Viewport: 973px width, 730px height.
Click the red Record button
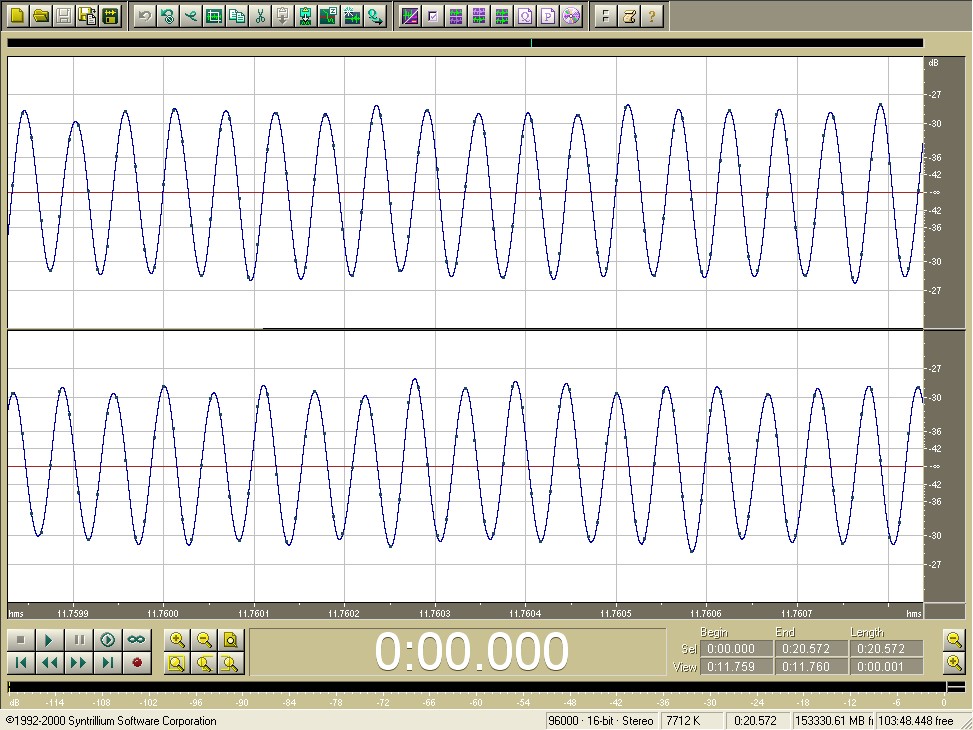pyautogui.click(x=137, y=662)
